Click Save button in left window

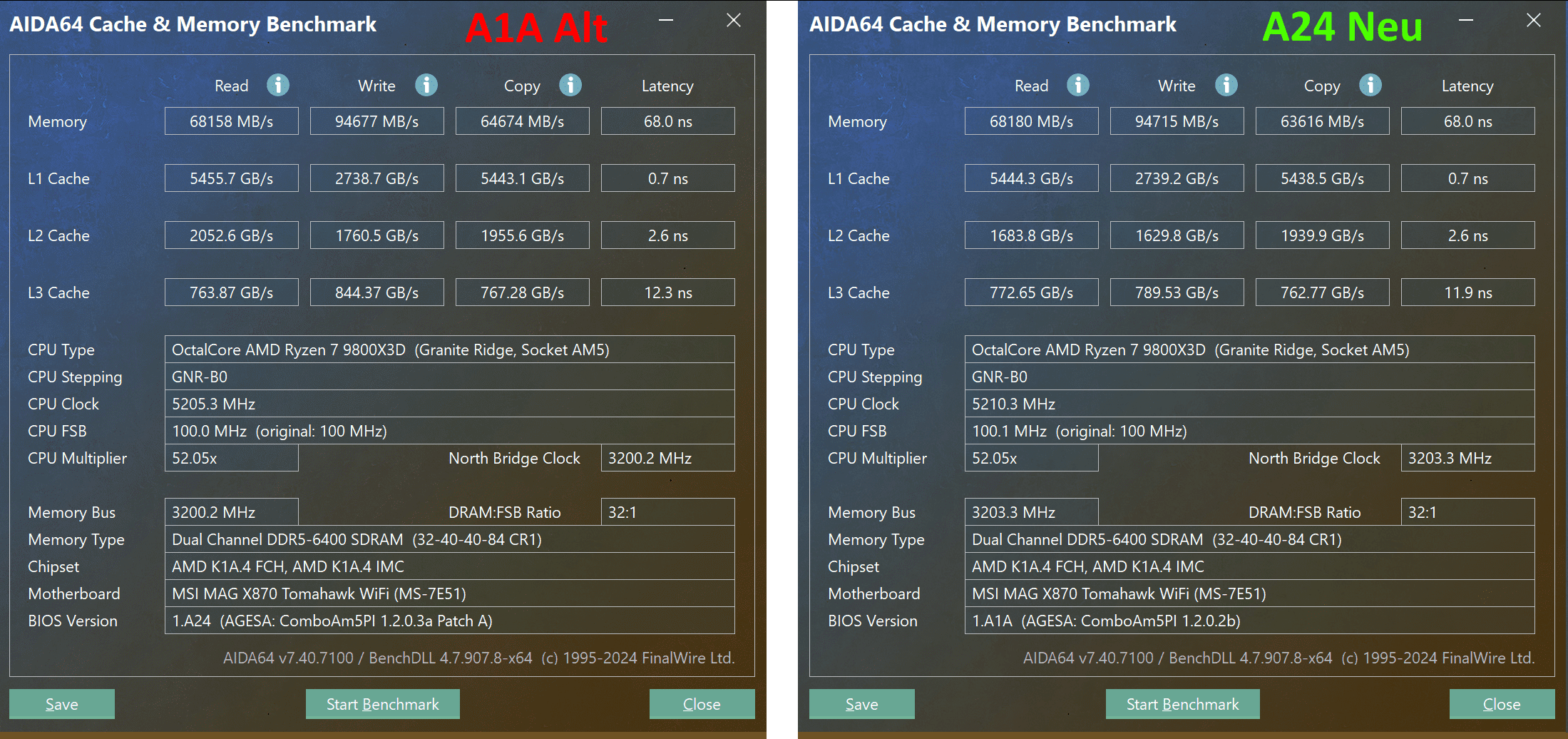coord(62,704)
